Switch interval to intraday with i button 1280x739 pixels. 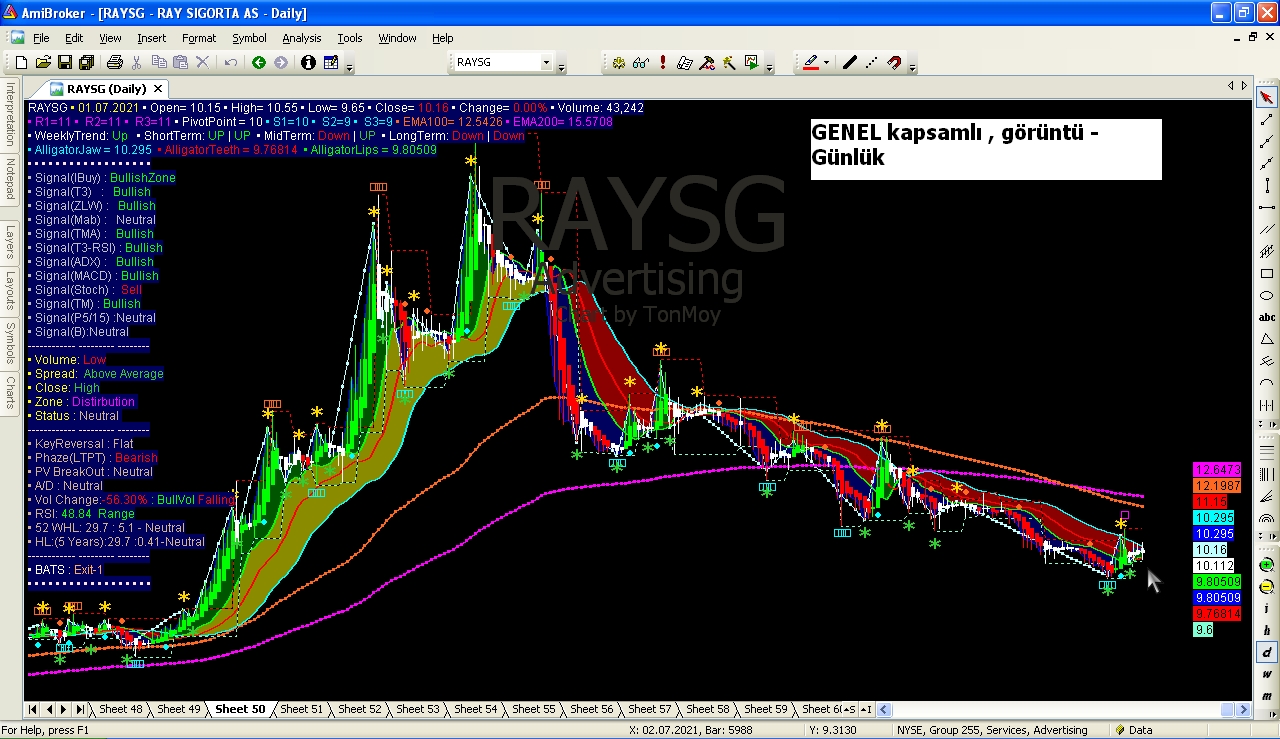point(1267,608)
